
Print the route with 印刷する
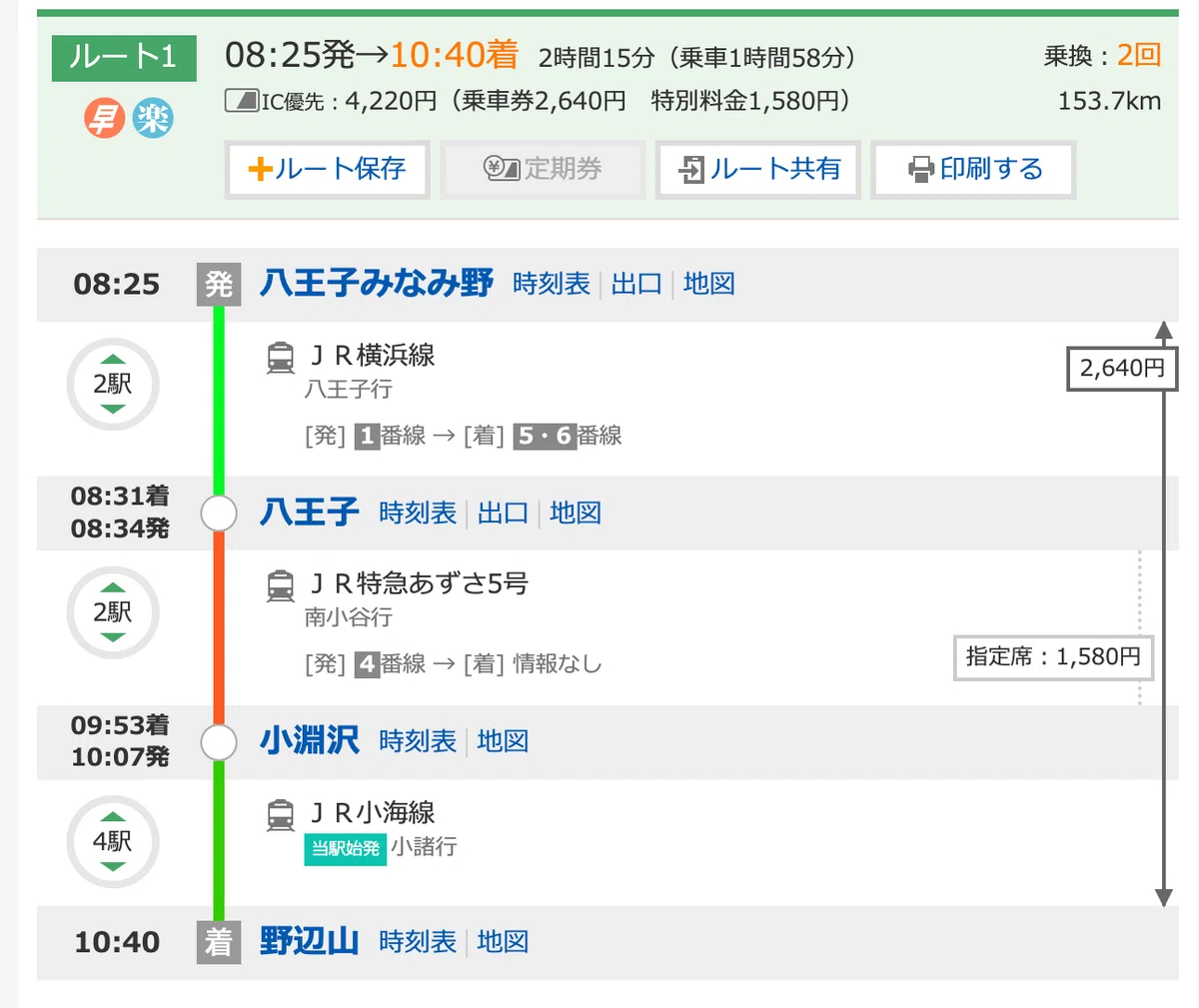pyautogui.click(x=974, y=170)
